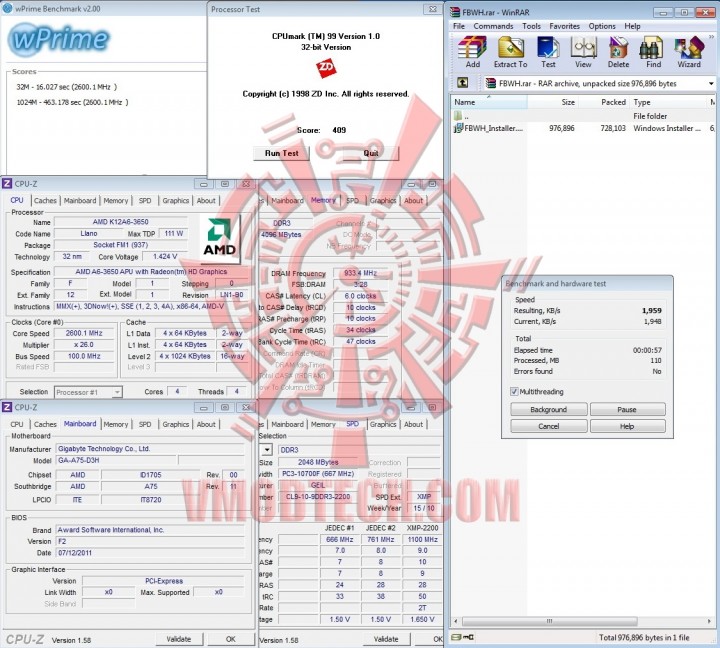
Task: Open the WinRAR archive path dropdown
Action: [711, 84]
